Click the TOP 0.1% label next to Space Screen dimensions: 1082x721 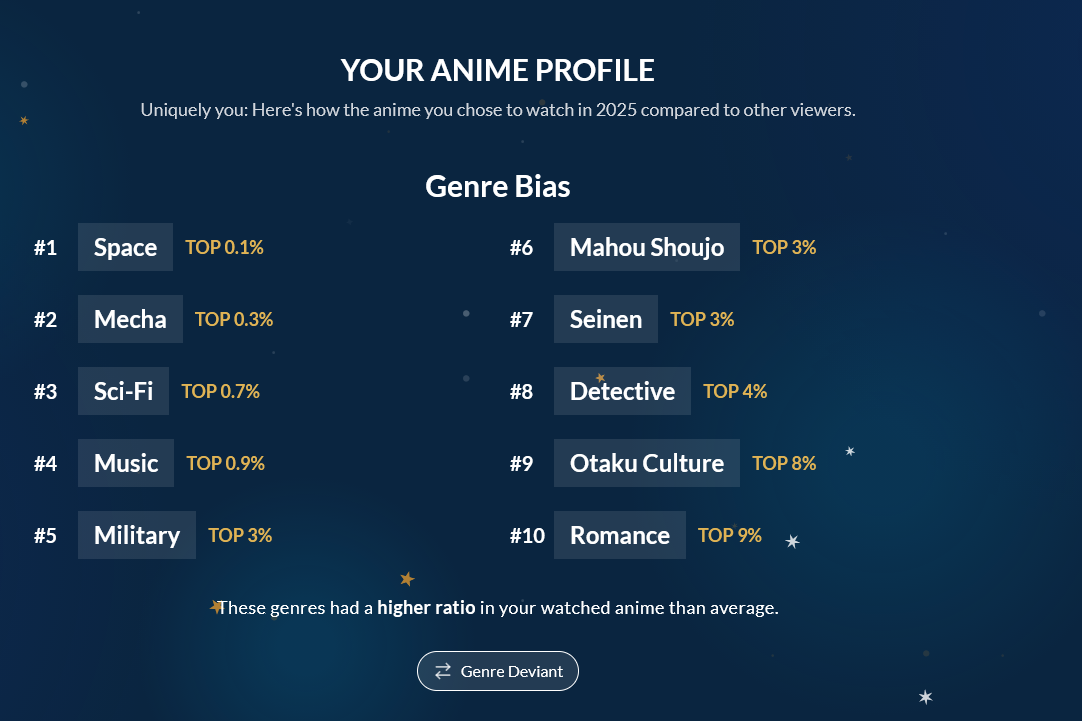pos(224,247)
